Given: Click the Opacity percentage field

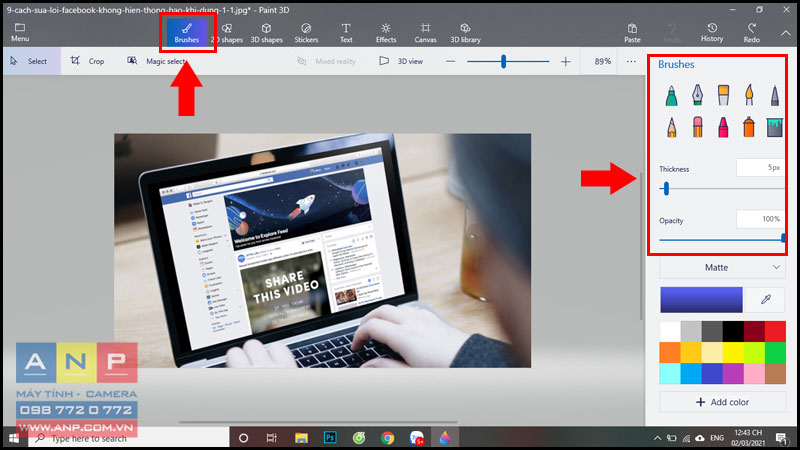Looking at the screenshot, I should 761,219.
